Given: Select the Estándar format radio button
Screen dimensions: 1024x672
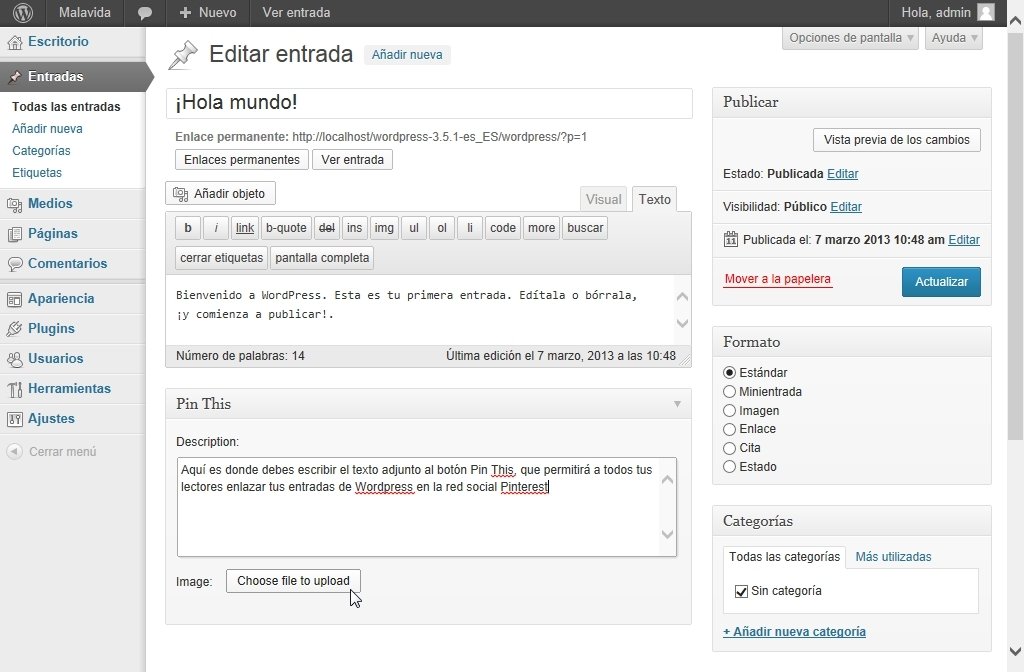Looking at the screenshot, I should (x=729, y=373).
